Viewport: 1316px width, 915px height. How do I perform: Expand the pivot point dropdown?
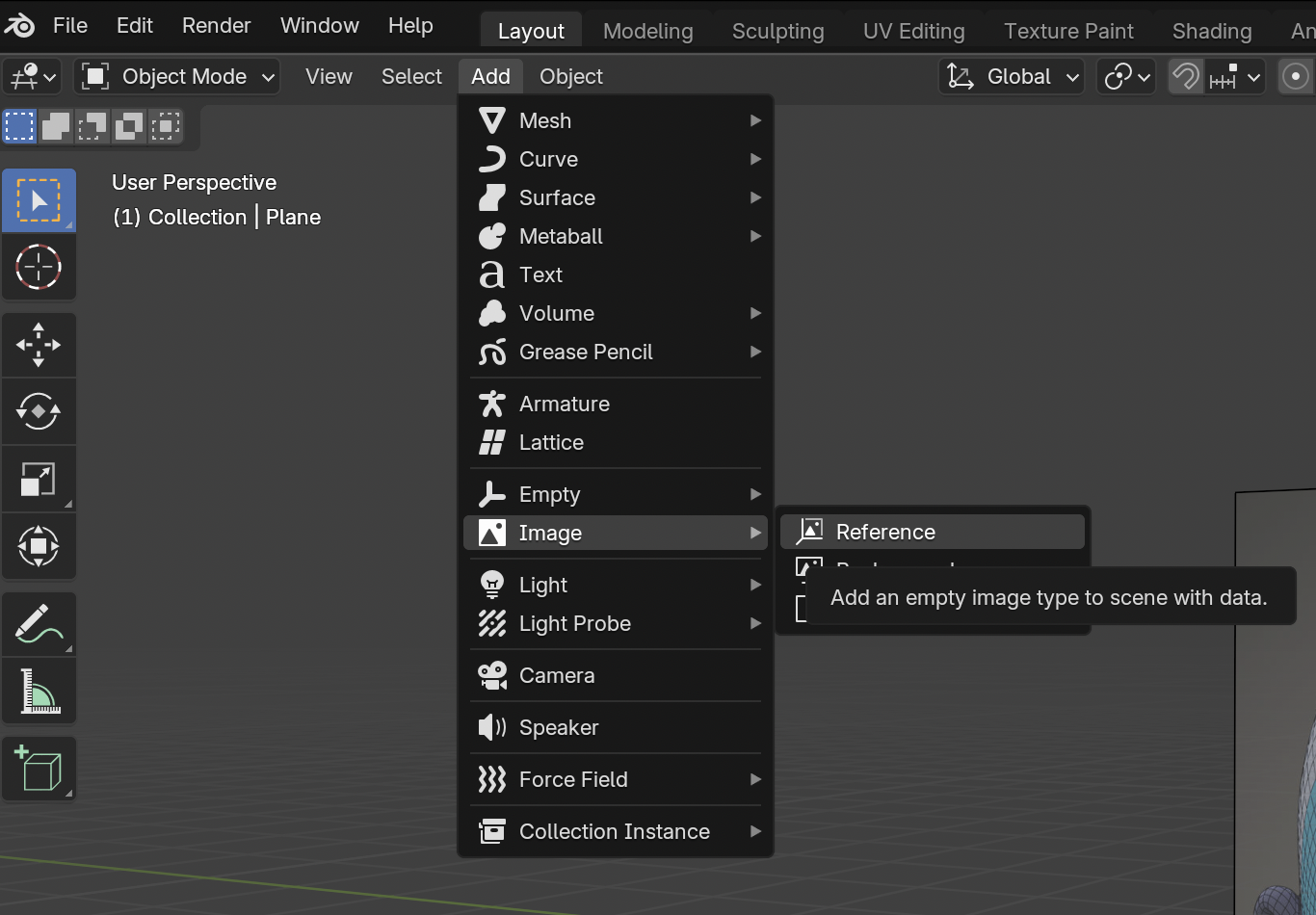[x=1126, y=77]
